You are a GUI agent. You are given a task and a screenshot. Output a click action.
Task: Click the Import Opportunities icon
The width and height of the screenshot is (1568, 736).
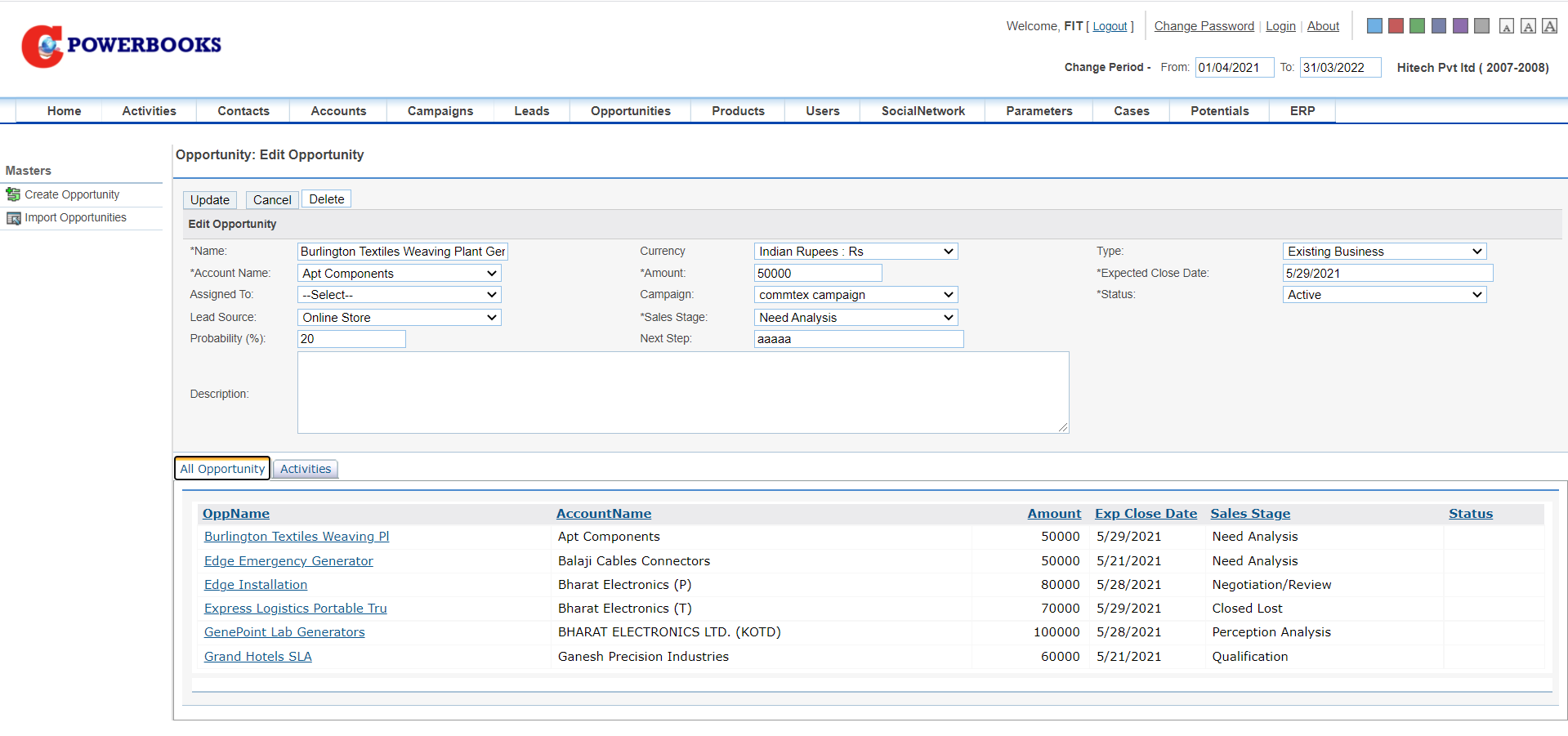click(x=13, y=218)
